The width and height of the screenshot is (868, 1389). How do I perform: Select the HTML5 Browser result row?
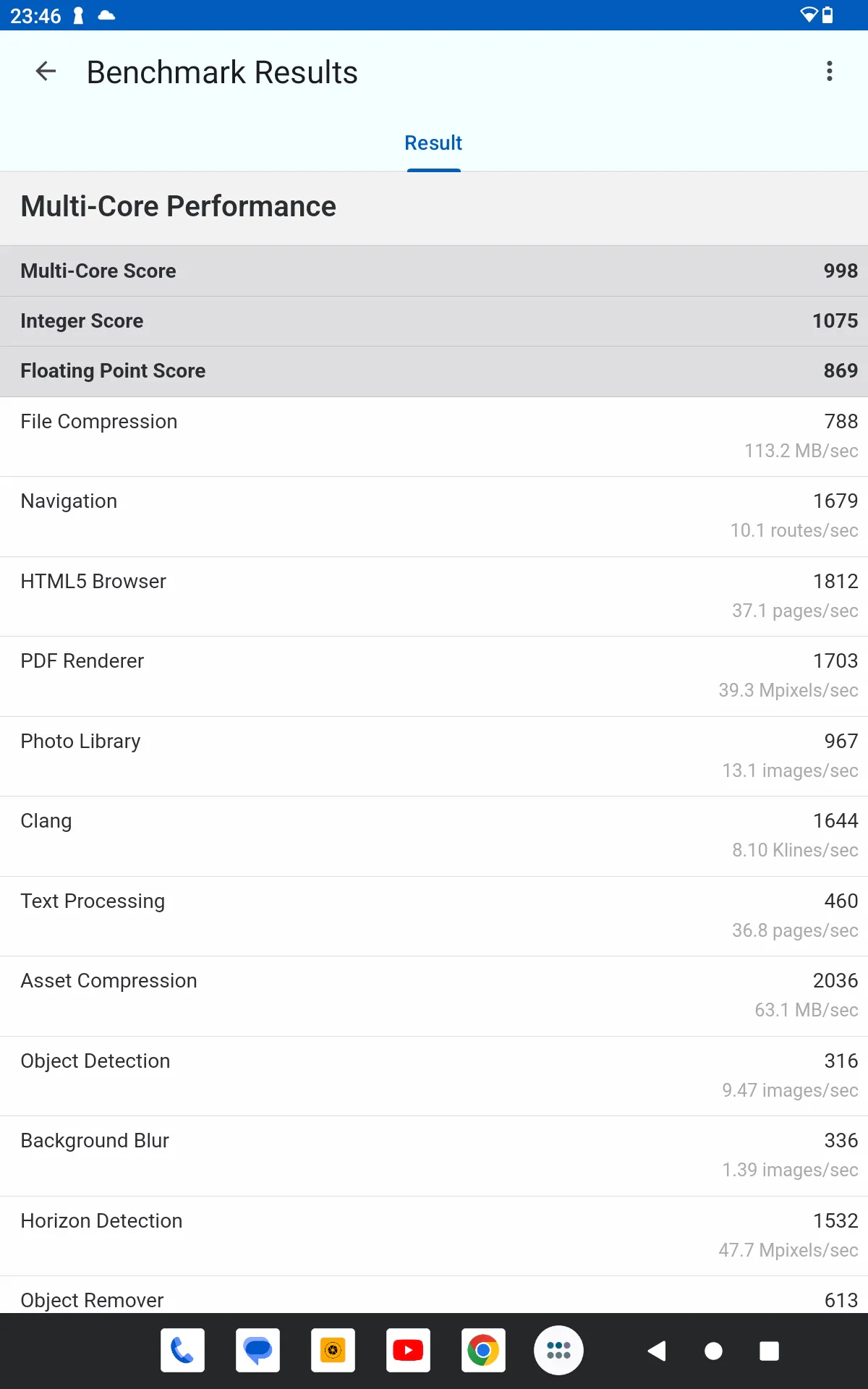[434, 596]
